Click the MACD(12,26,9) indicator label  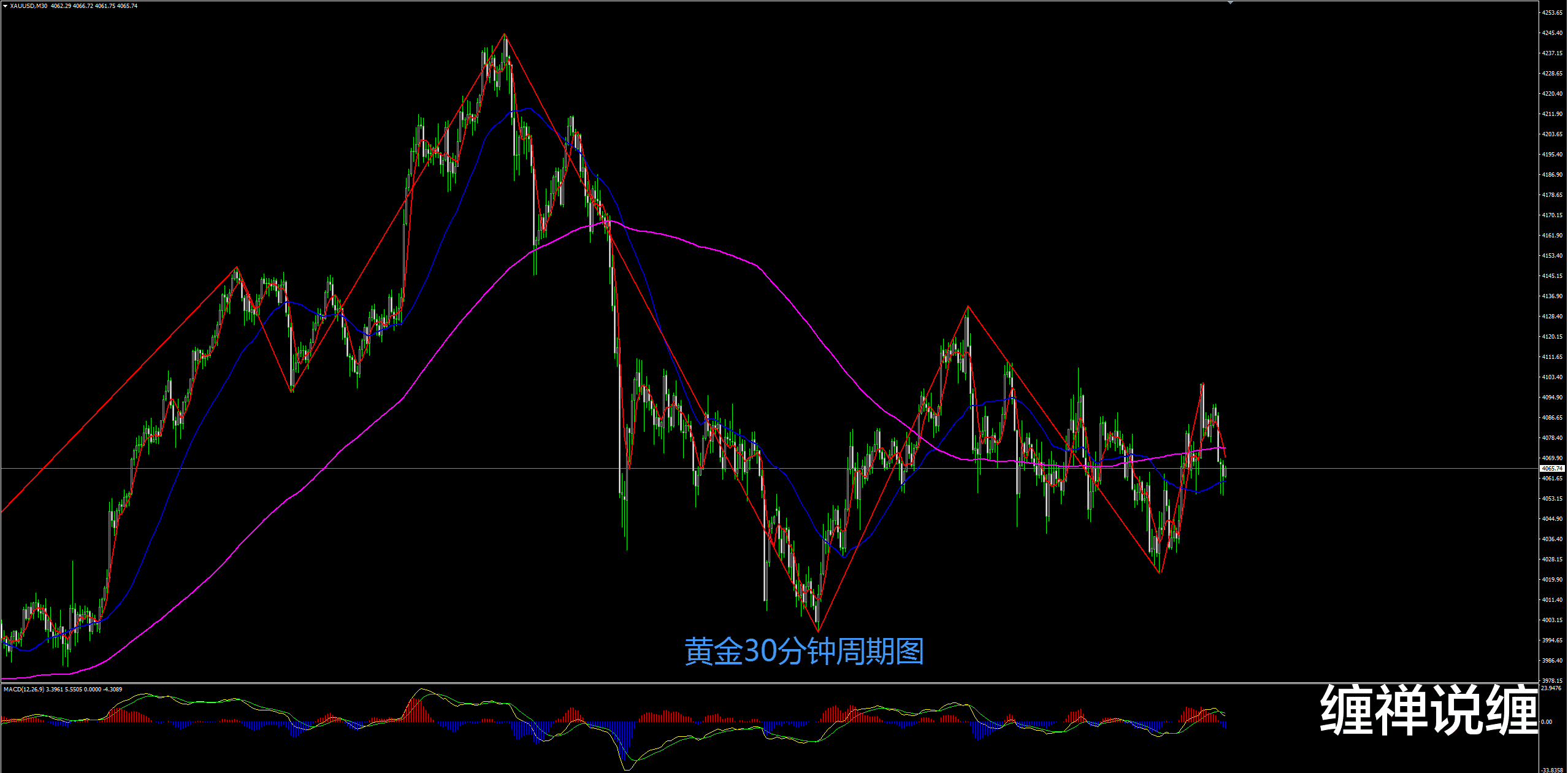[x=23, y=690]
